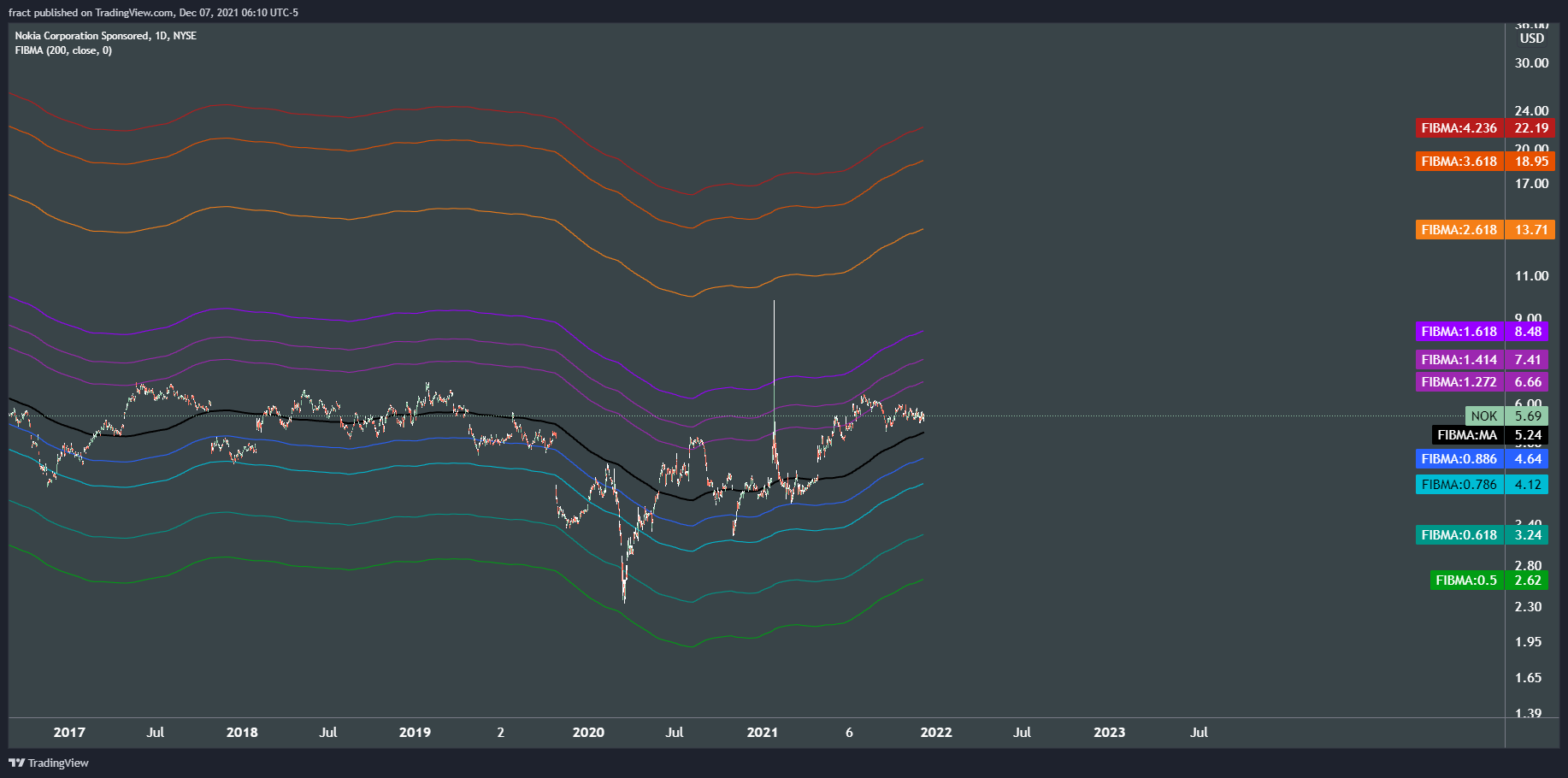The image size is (1568, 778).
Task: Select the FIBMA (200, close, 0) indicator label
Action: [x=63, y=50]
